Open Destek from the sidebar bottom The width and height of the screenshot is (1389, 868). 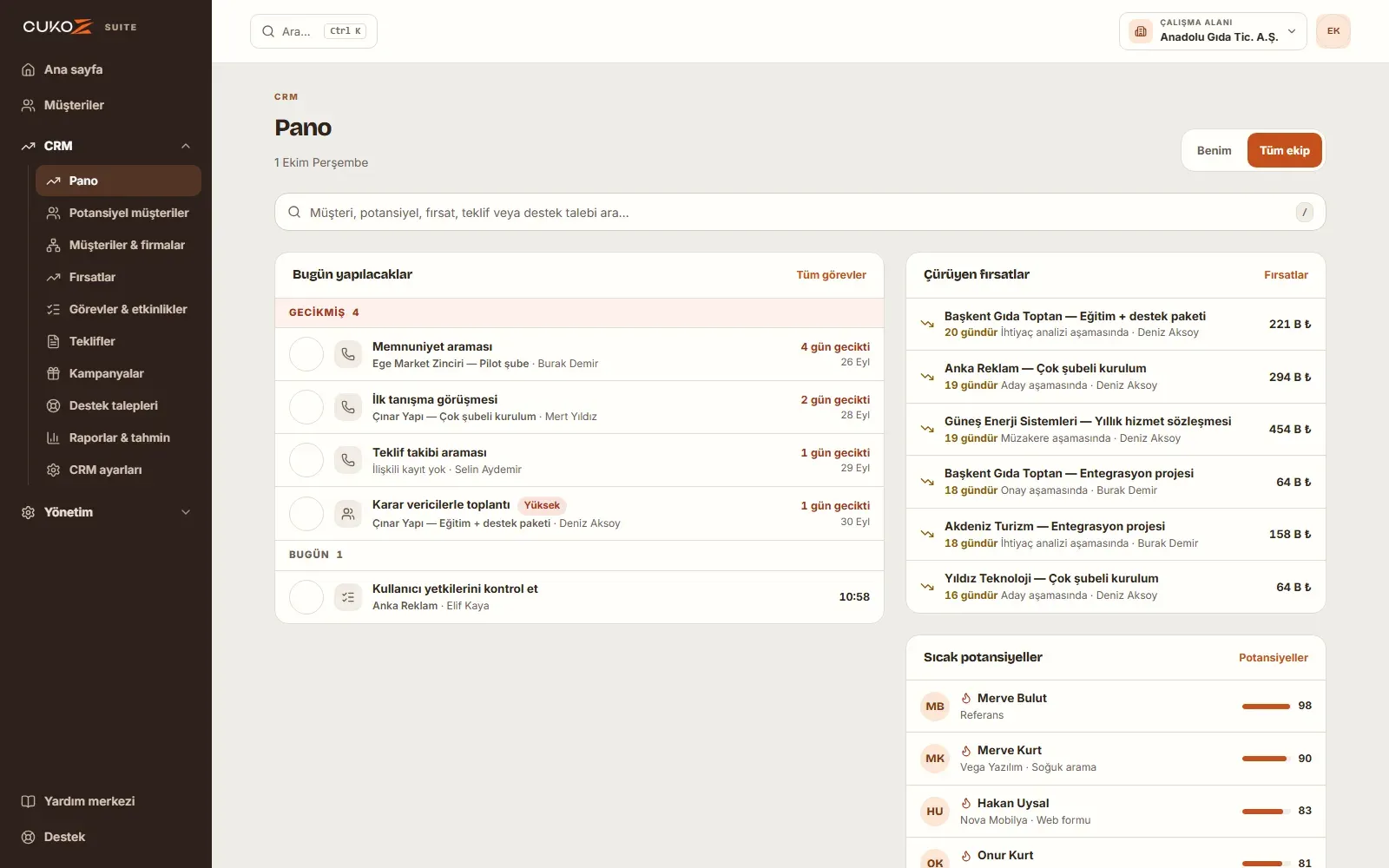pos(106,837)
